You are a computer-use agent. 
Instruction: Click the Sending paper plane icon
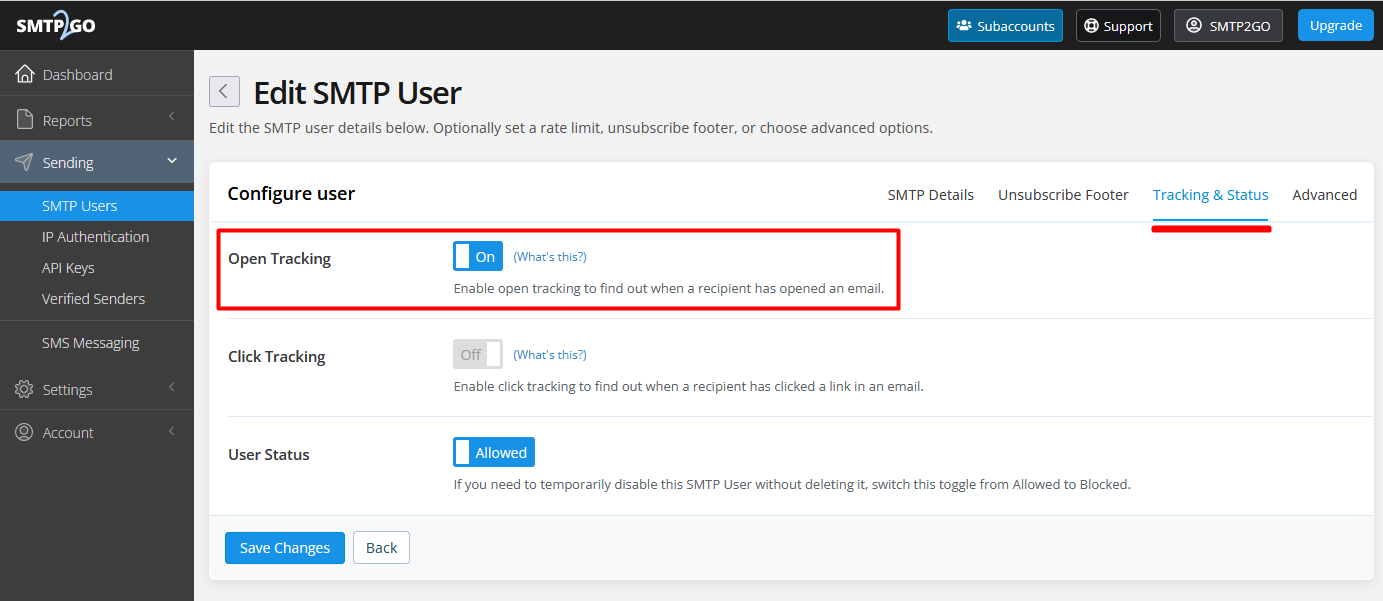[x=25, y=162]
